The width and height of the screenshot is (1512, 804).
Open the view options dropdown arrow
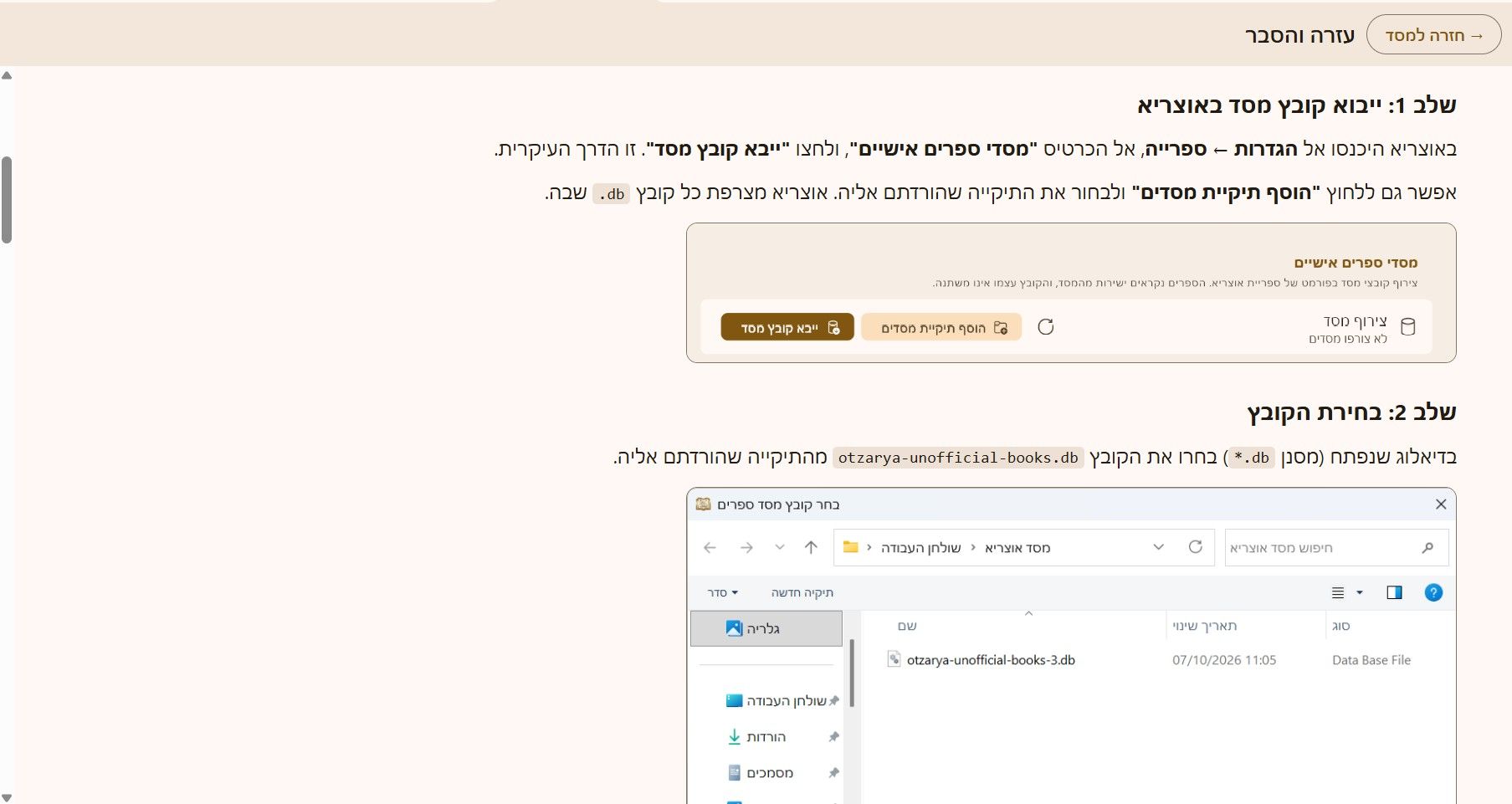click(1360, 592)
